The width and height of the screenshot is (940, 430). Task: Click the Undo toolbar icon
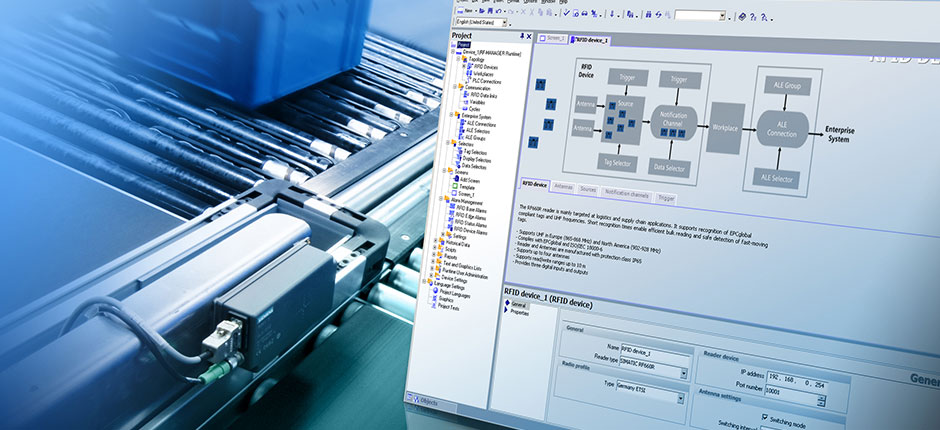498,11
